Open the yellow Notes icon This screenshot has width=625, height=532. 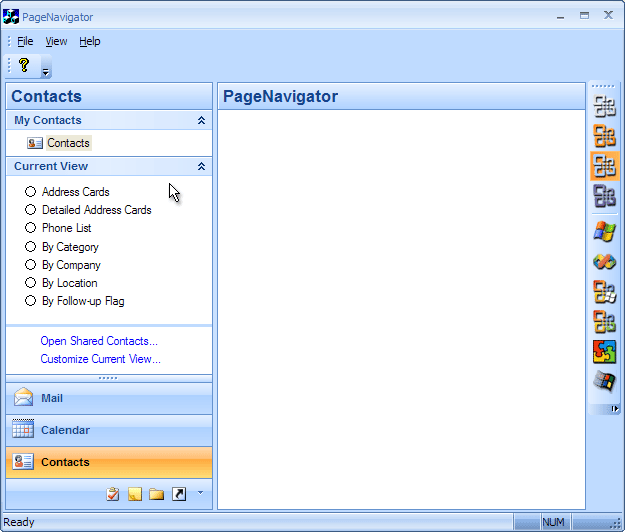(135, 494)
